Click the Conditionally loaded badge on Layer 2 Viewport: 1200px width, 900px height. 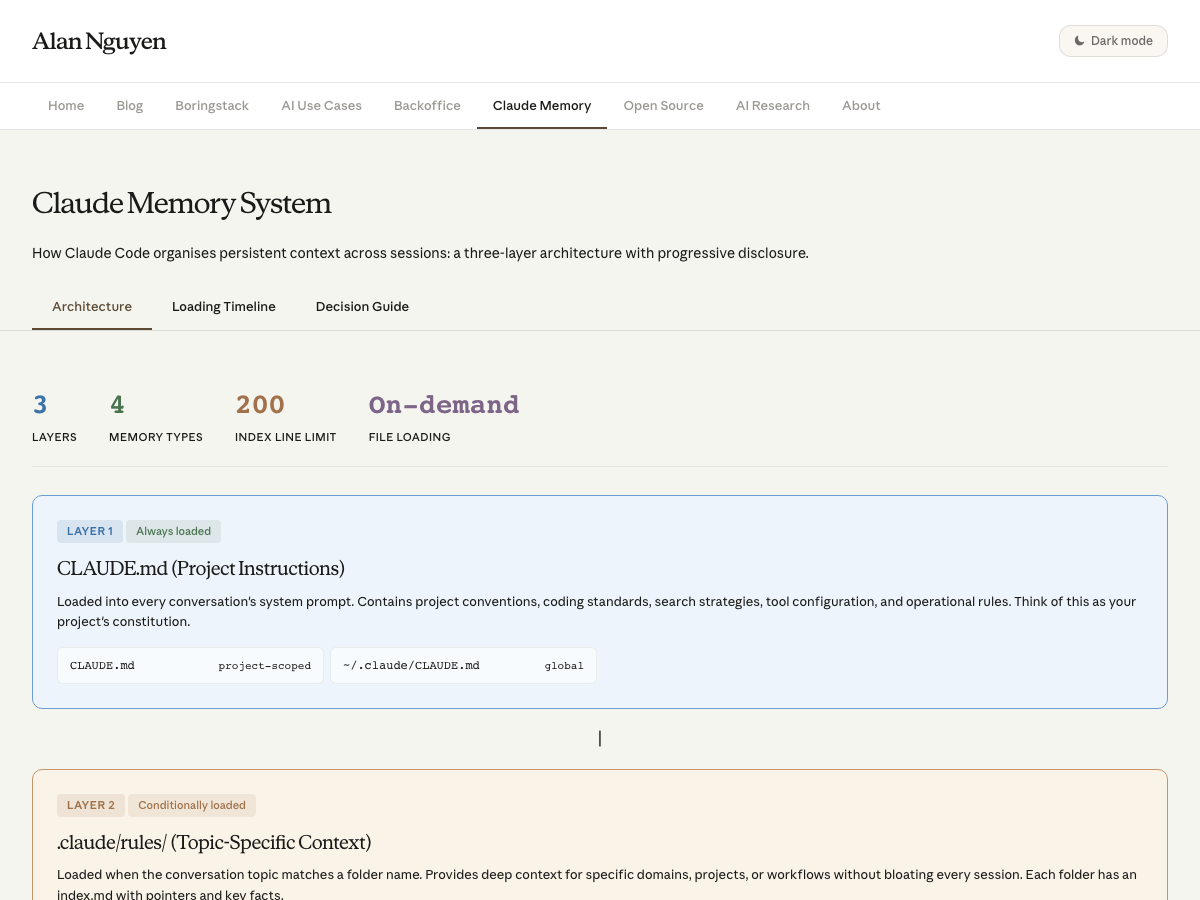(x=192, y=805)
